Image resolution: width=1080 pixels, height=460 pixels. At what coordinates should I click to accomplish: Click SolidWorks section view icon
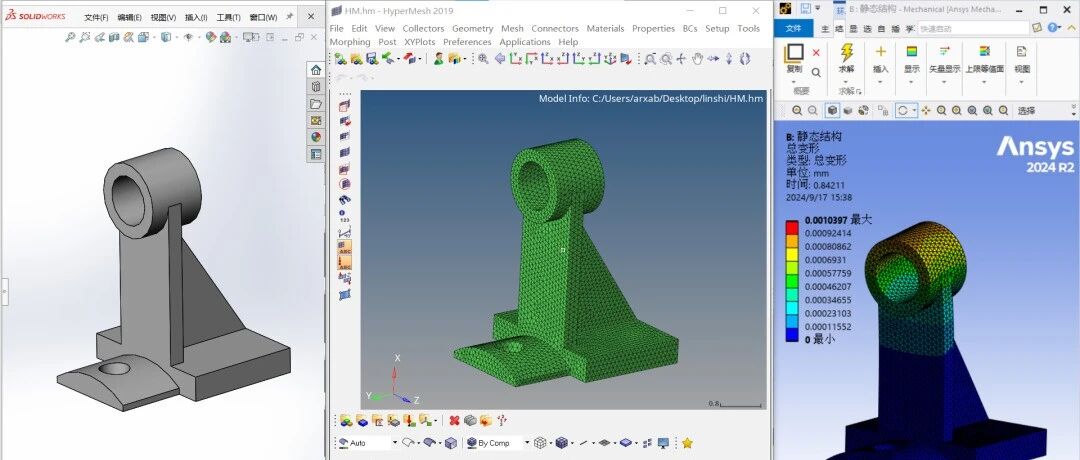point(114,37)
